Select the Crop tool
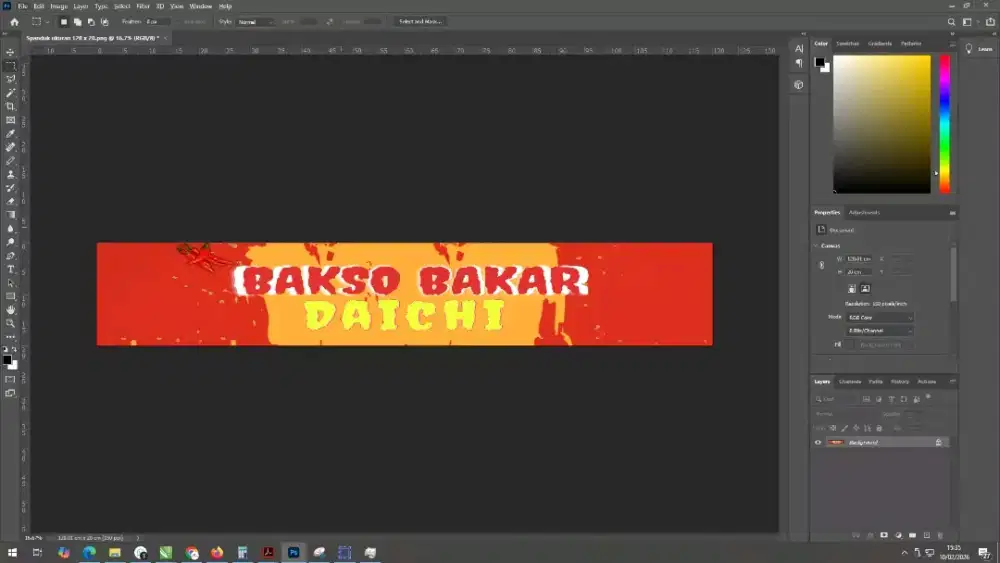Viewport: 1000px width, 563px height. pos(10,106)
